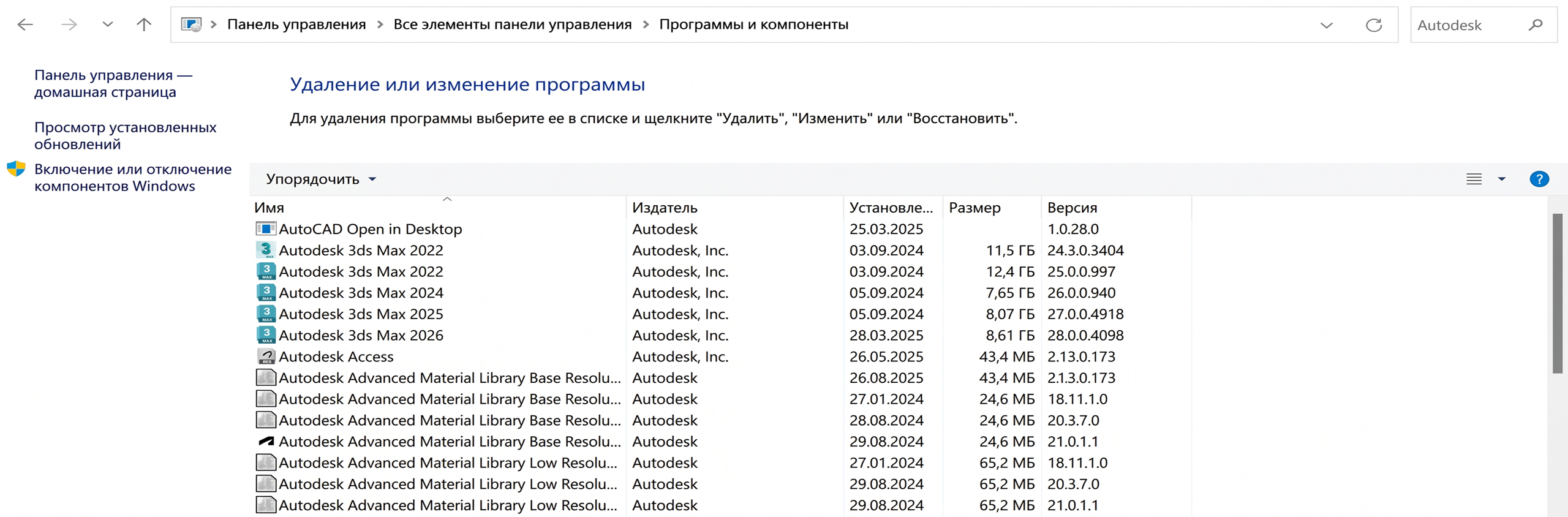Select 'Autodesk 3ds Max 2024' in the list

pyautogui.click(x=361, y=293)
